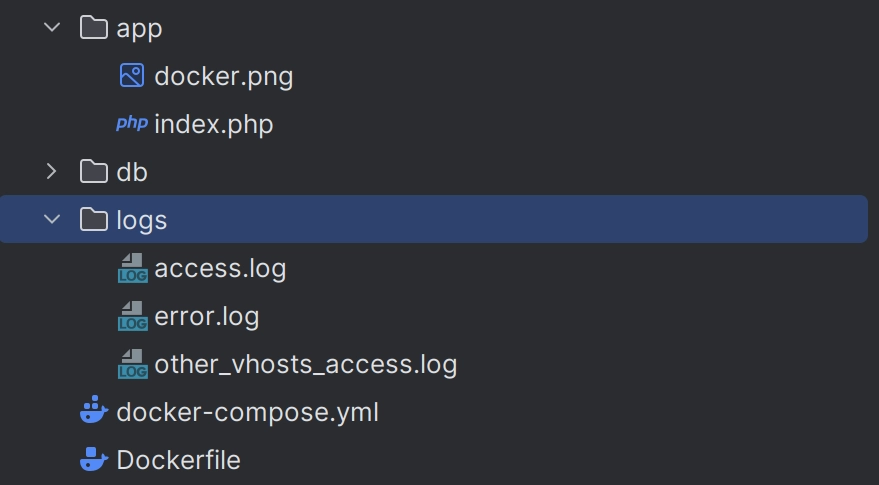Collapse the app folder chevron
The image size is (879, 485).
(52, 28)
